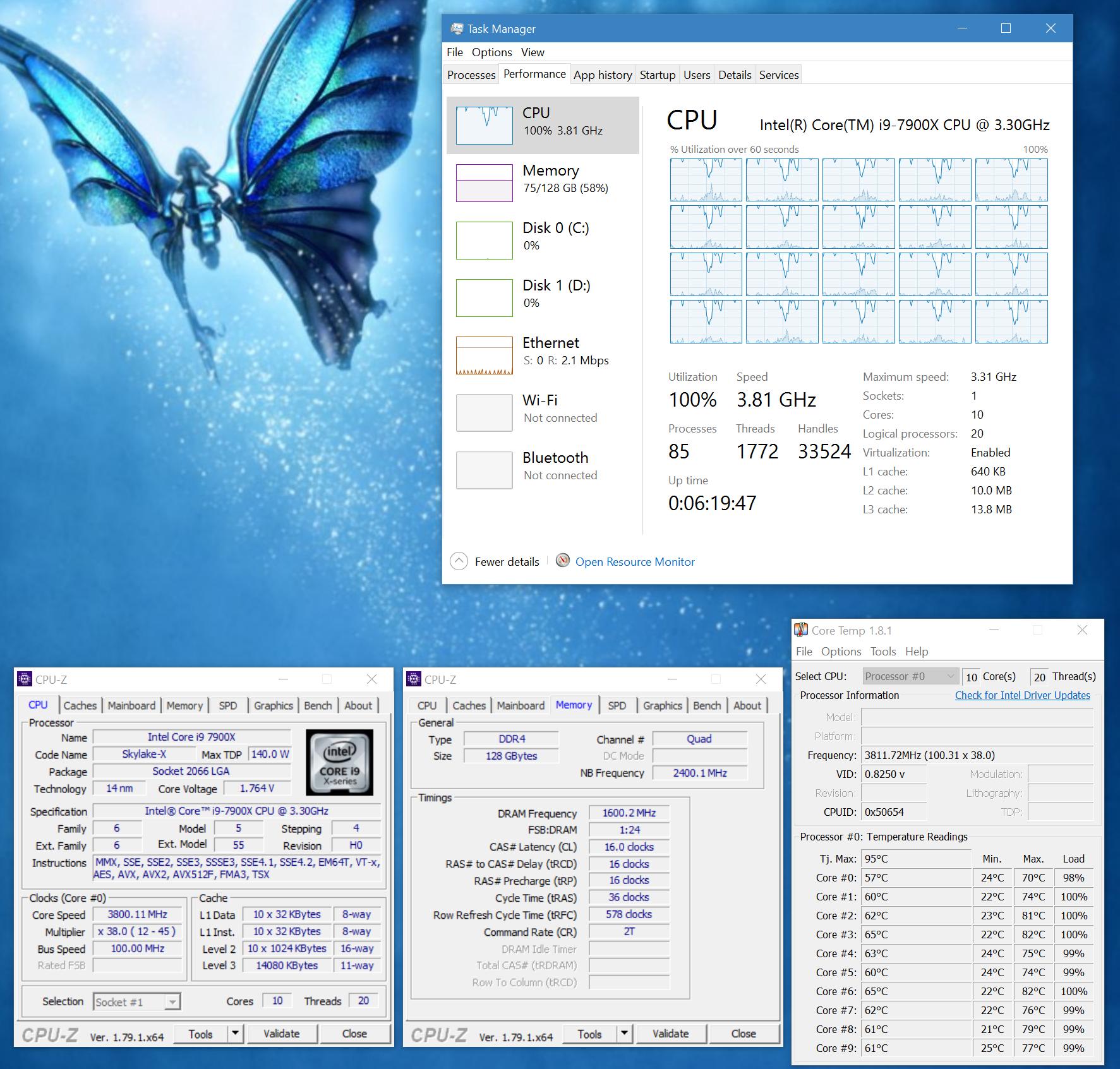
Task: Open Core Temp Options menu
Action: click(841, 651)
